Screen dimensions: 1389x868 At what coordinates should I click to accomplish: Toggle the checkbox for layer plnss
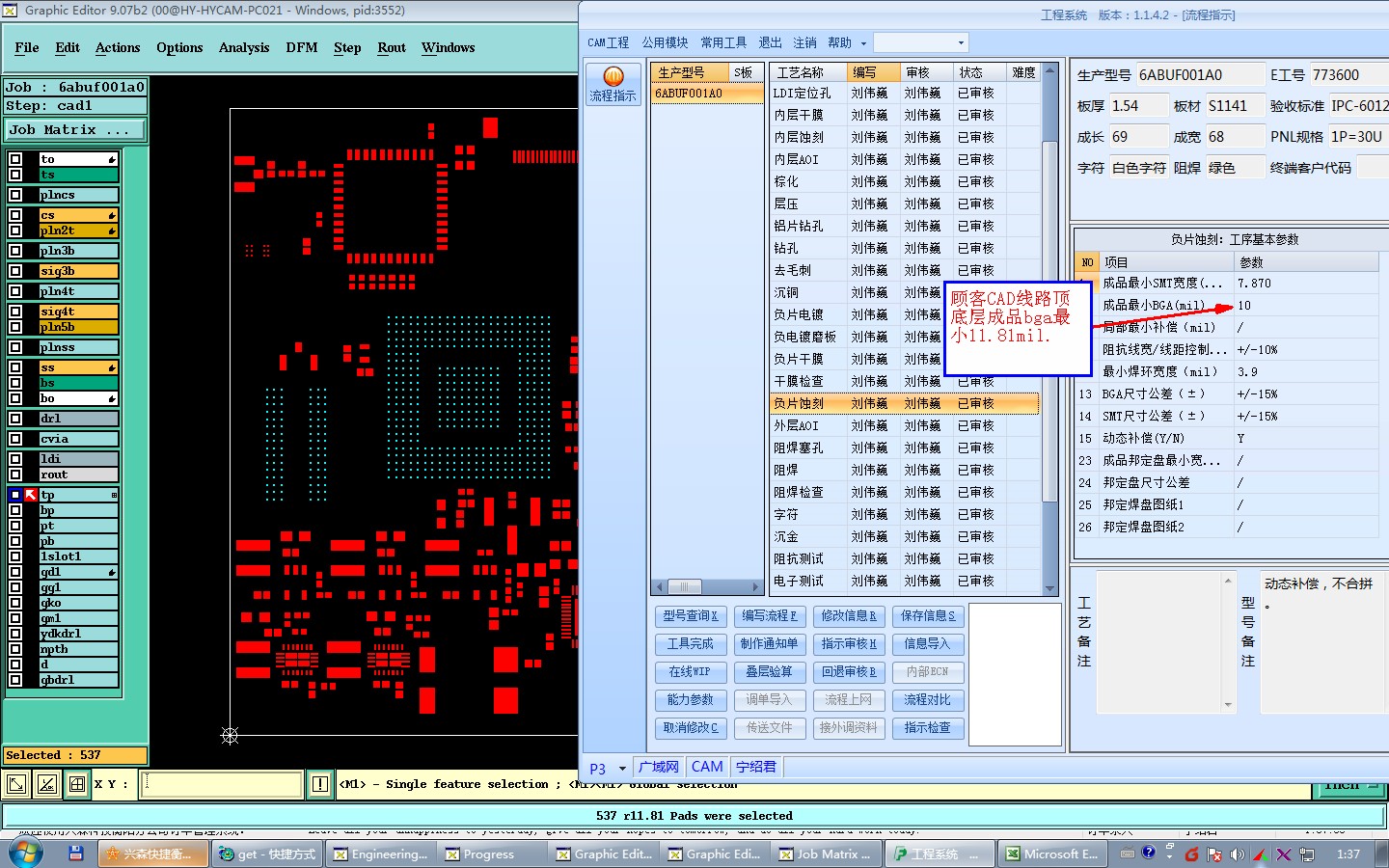coord(15,347)
